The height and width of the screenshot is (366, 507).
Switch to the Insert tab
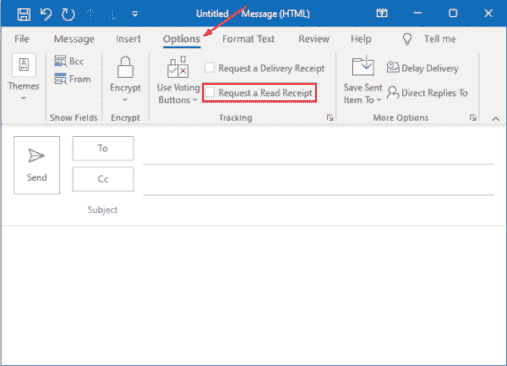click(128, 39)
